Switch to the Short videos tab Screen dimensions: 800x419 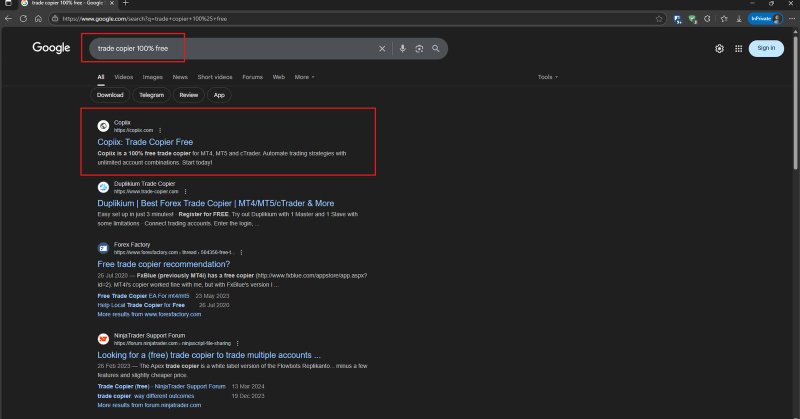click(215, 77)
